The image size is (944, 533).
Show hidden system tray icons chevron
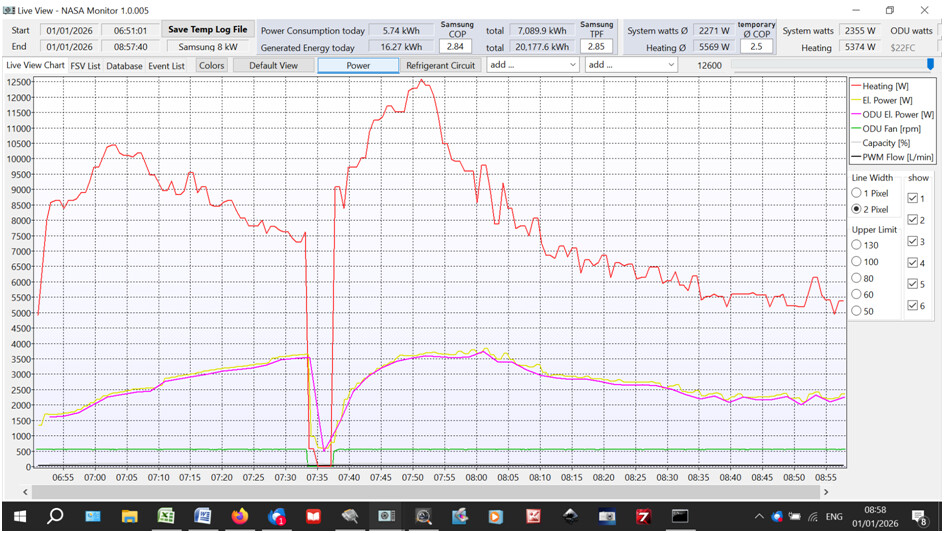760,516
